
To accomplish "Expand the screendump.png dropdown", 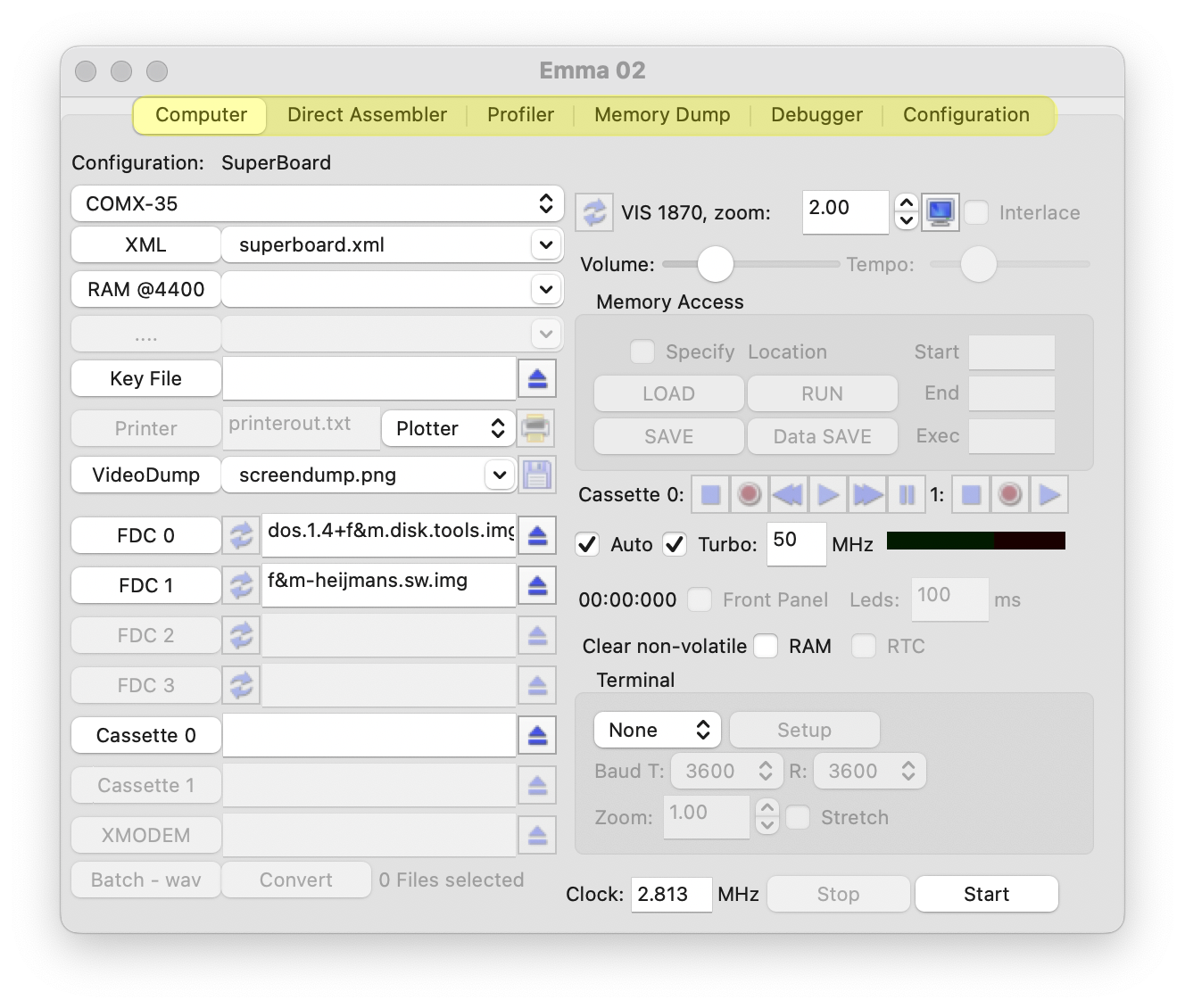I will coord(500,475).
